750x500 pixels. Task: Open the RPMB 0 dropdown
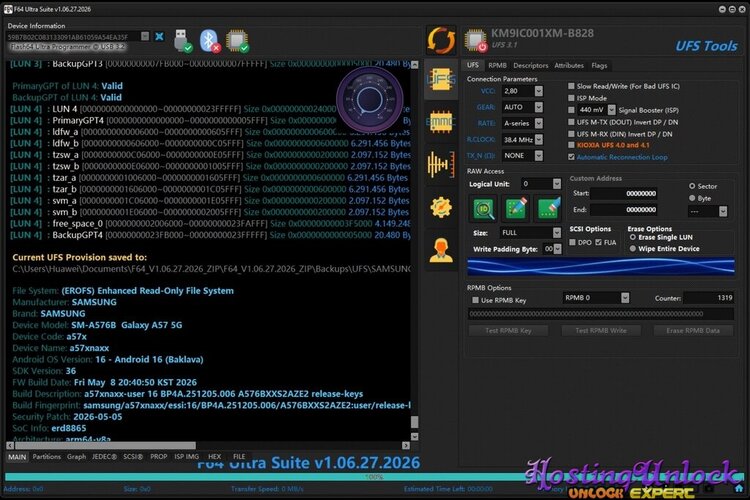625,298
